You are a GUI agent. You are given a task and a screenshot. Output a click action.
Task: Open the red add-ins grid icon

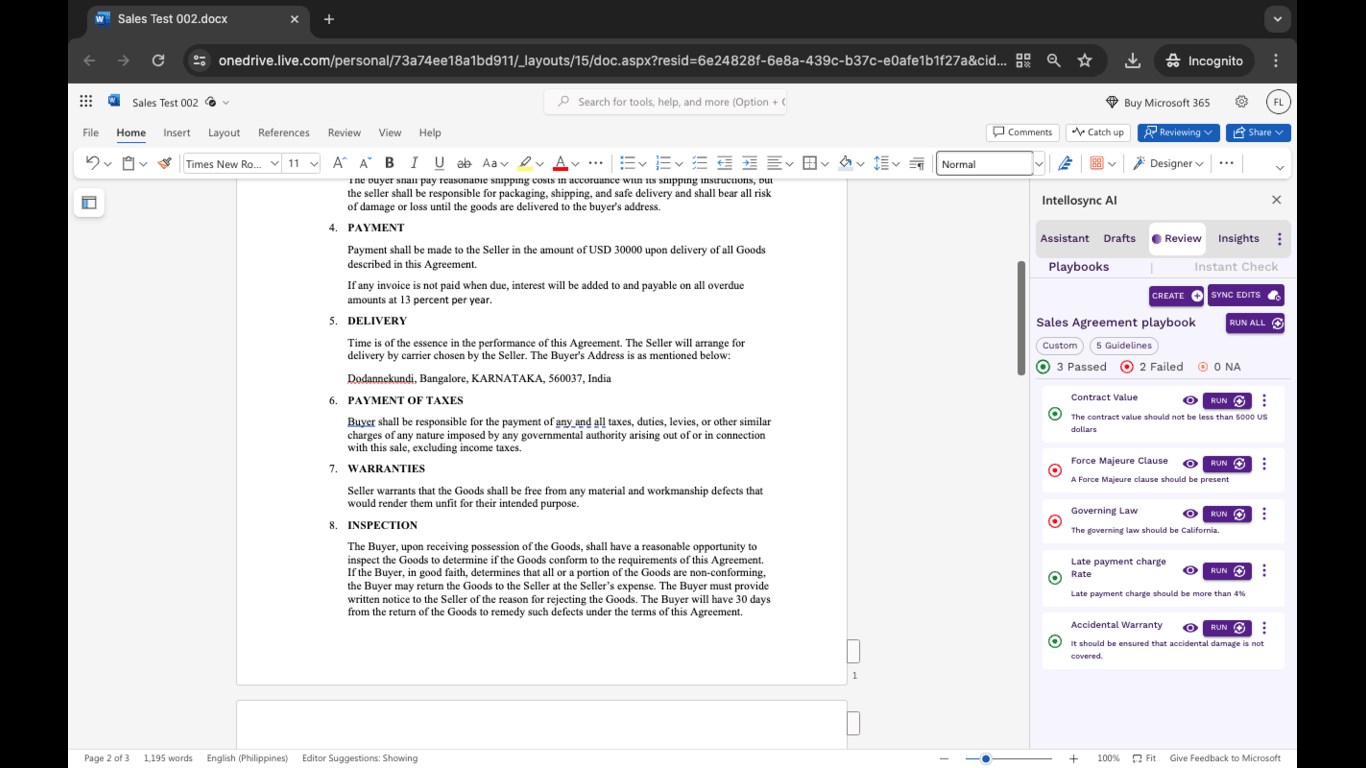1096,163
